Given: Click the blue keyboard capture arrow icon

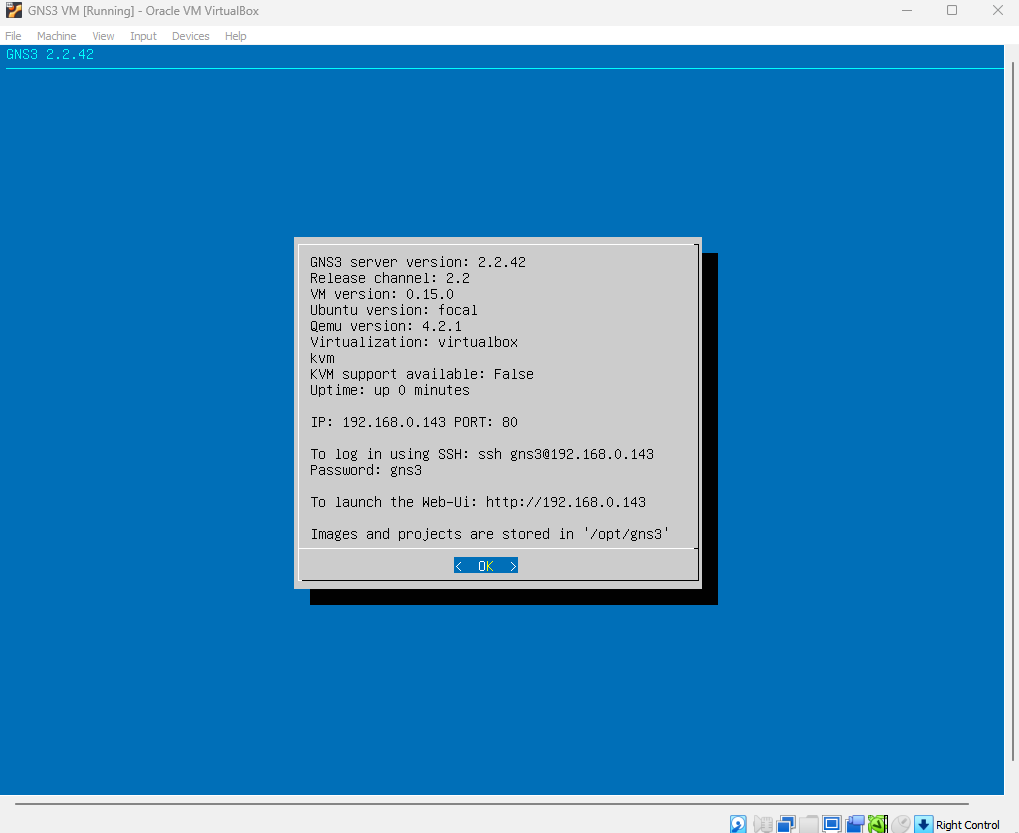Looking at the screenshot, I should pyautogui.click(x=923, y=824).
